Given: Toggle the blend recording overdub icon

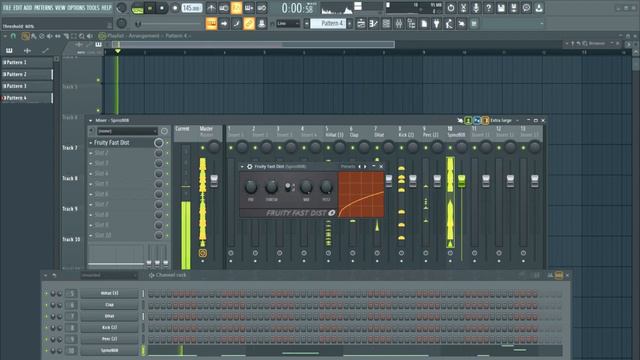Looking at the screenshot, I should (249, 8).
